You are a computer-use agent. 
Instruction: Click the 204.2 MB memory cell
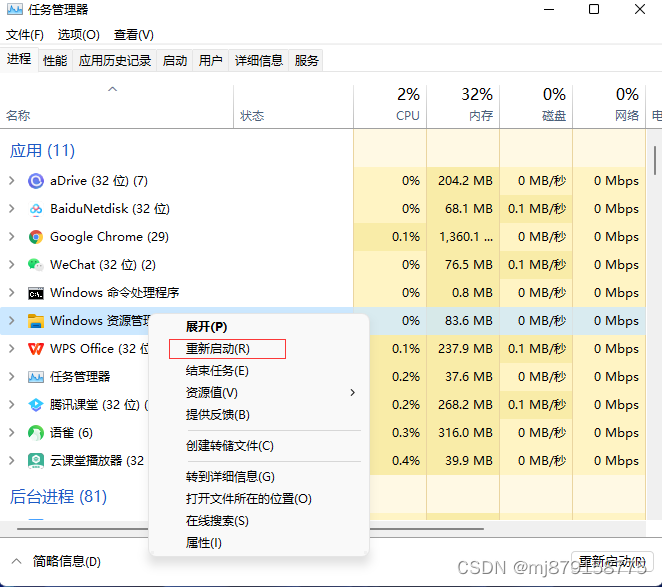click(465, 181)
